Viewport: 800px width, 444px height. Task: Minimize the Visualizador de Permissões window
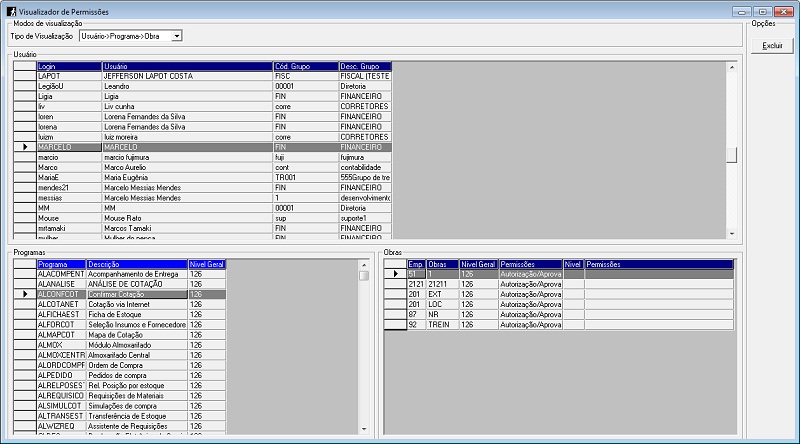[x=743, y=9]
